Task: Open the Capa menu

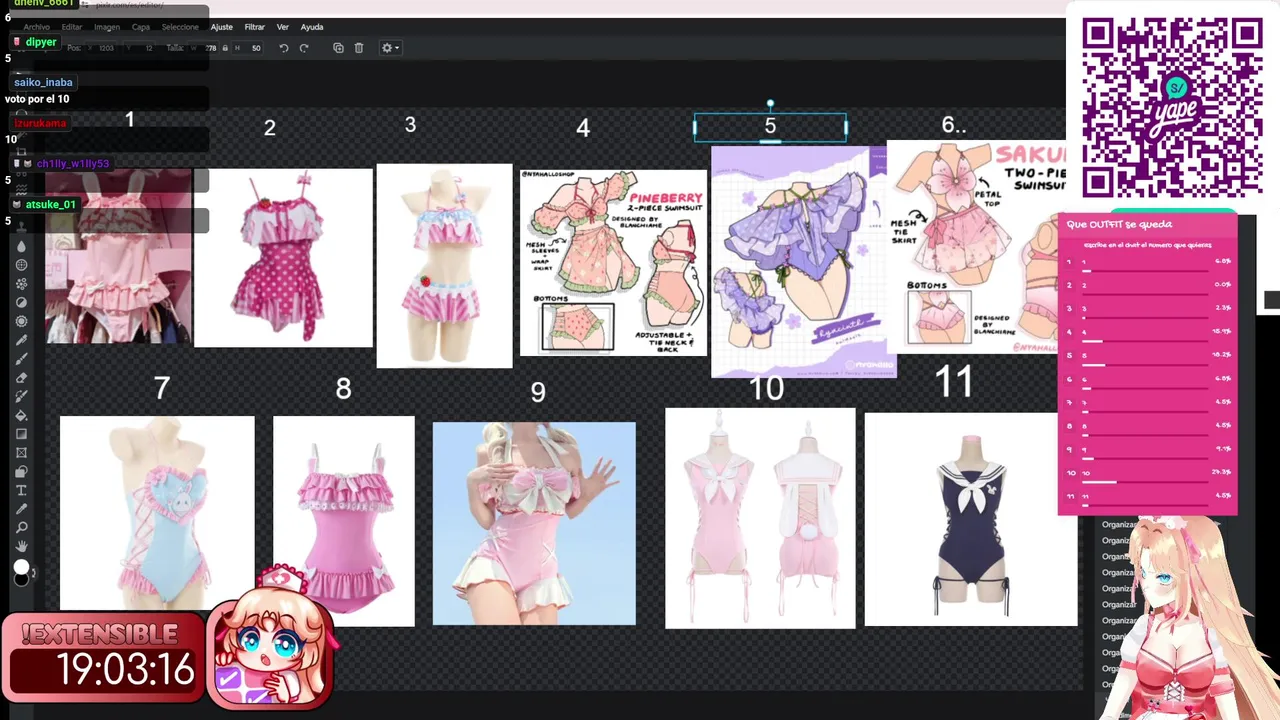Action: click(141, 27)
